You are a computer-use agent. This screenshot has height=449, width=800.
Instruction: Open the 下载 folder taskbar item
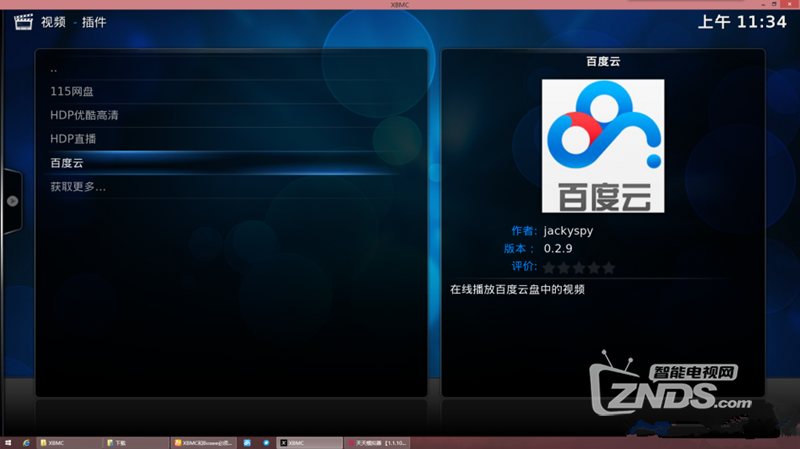136,443
